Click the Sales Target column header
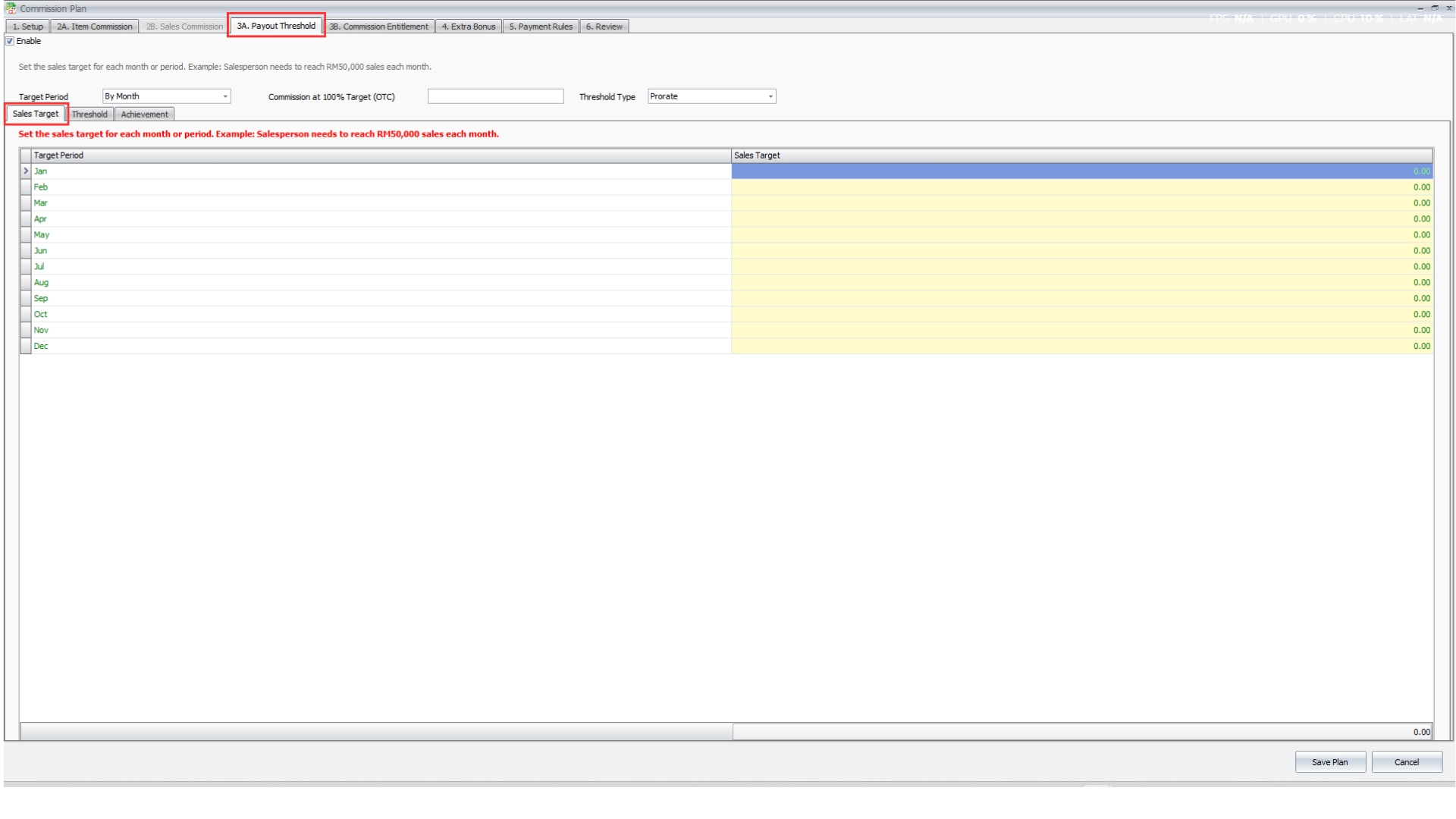 1082,155
